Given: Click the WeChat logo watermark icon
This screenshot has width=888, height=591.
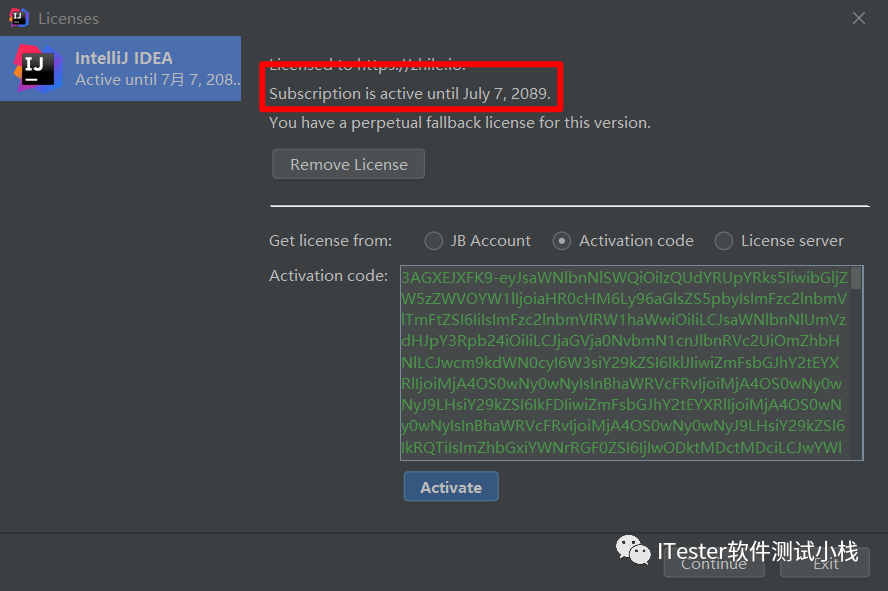Looking at the screenshot, I should coord(632,550).
